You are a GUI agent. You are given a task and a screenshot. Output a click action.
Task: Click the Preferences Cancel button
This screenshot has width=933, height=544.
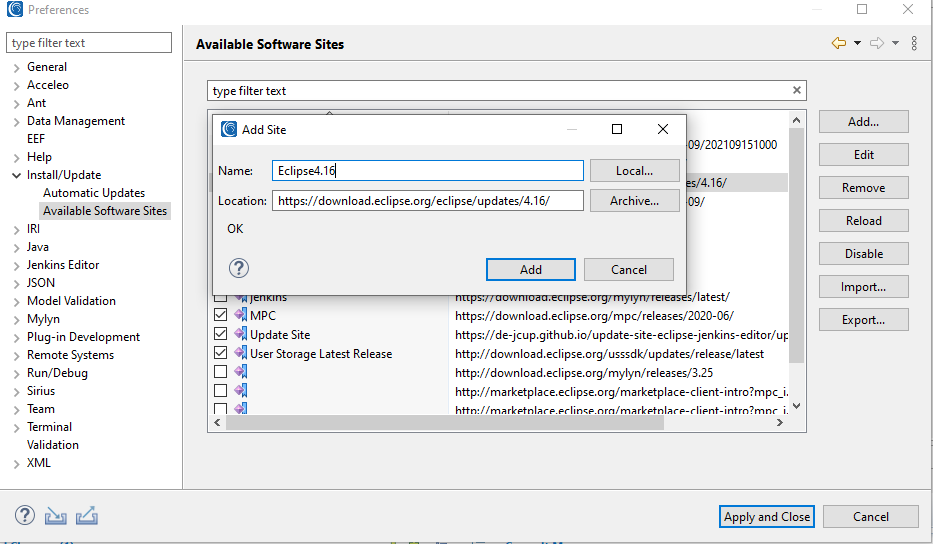tap(871, 517)
